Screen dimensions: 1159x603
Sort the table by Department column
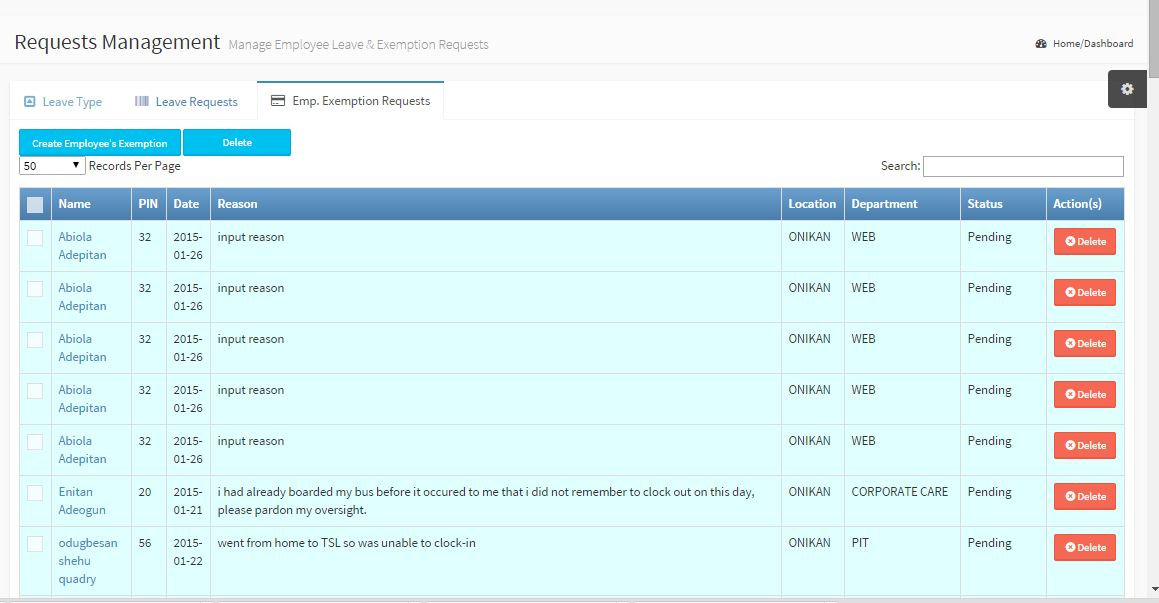click(x=884, y=204)
